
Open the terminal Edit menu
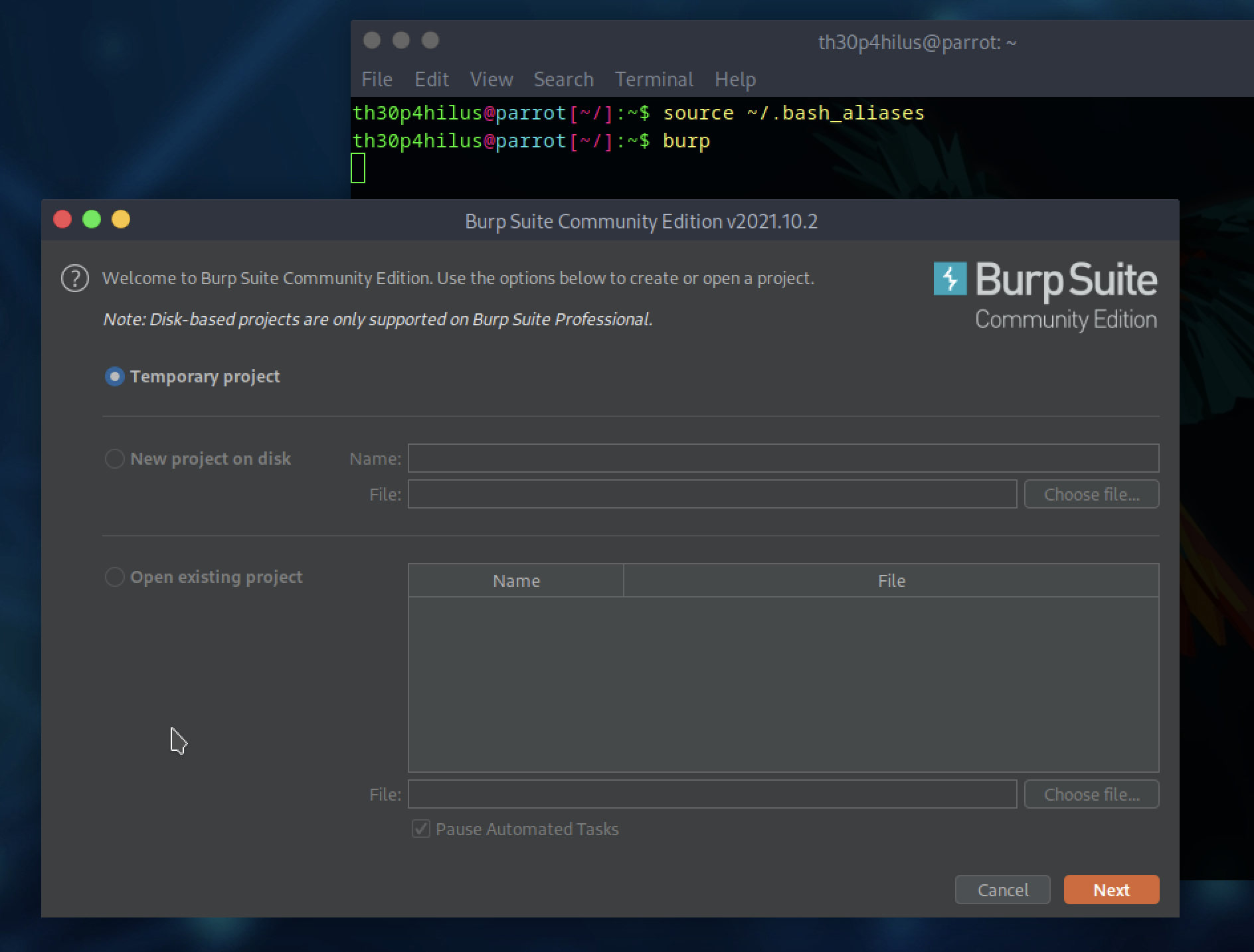coord(431,80)
